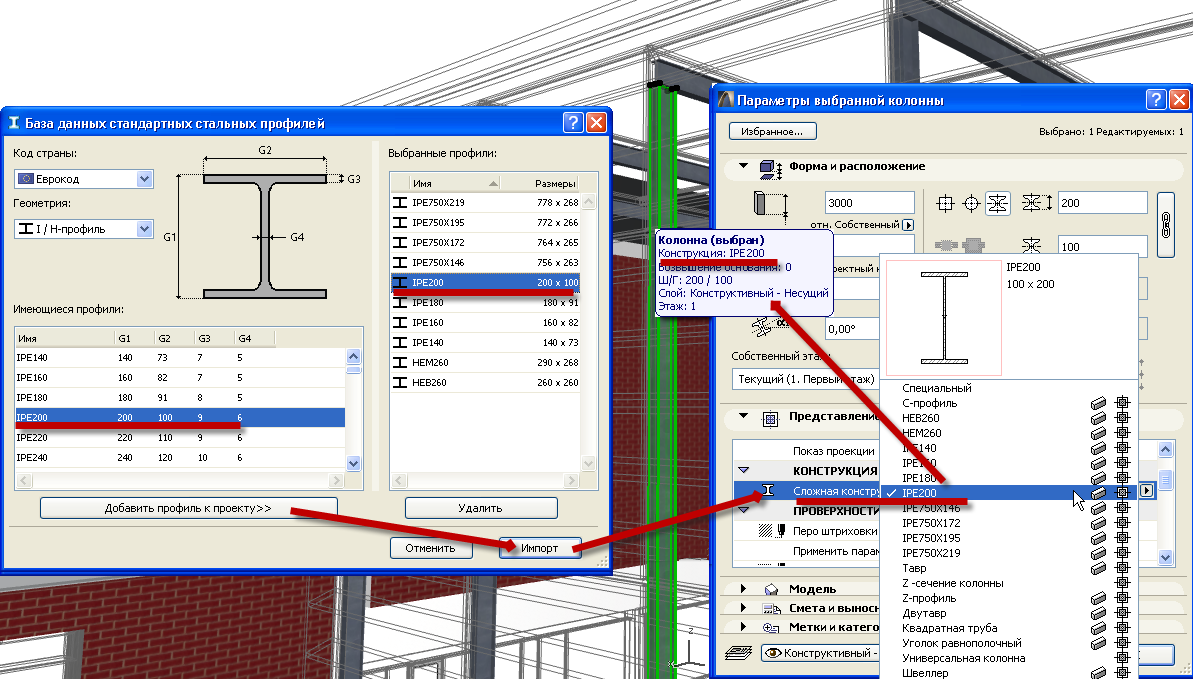Click help button of steel profiles database dialog

(573, 123)
